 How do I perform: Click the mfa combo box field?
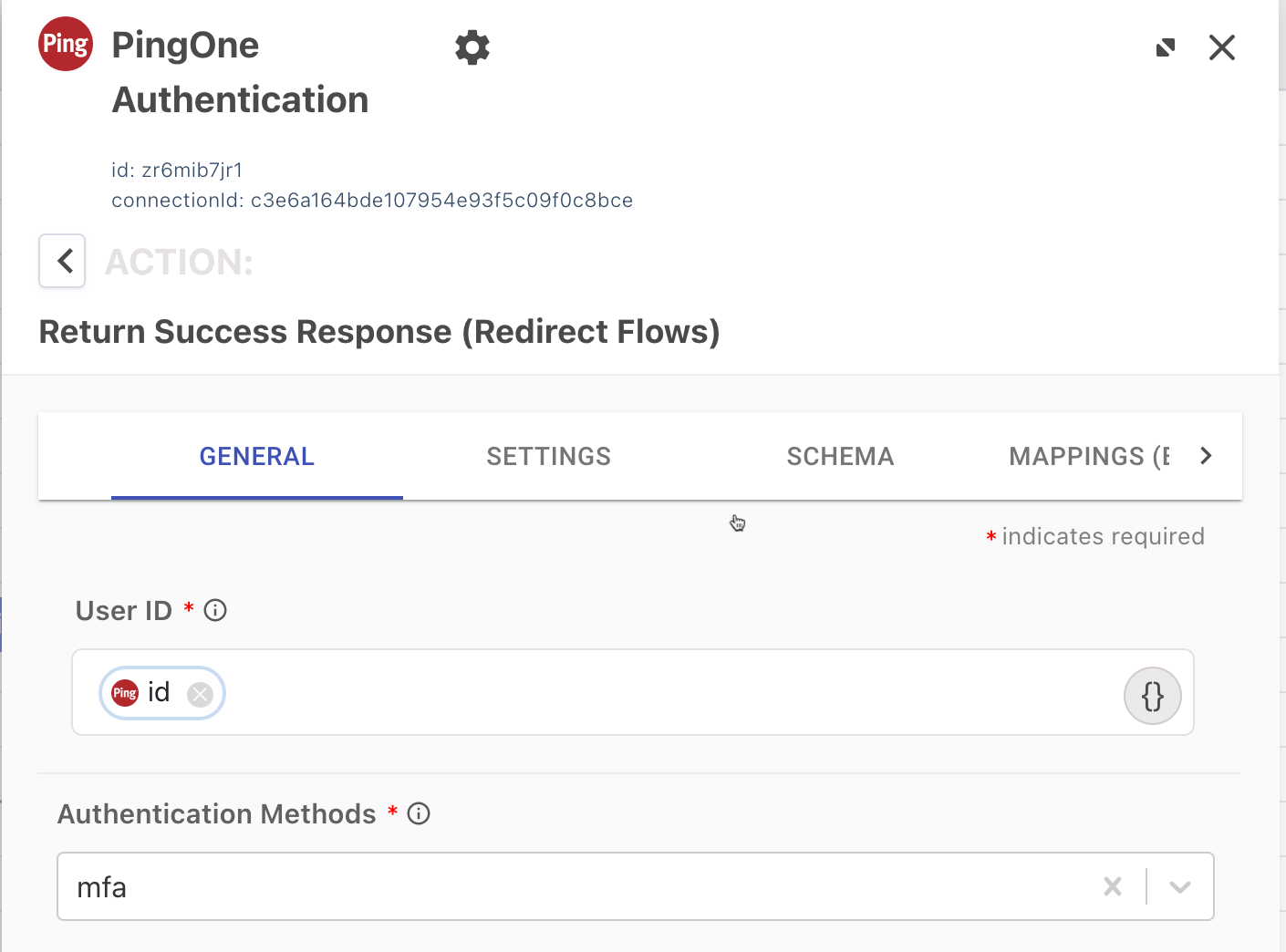coord(547,886)
